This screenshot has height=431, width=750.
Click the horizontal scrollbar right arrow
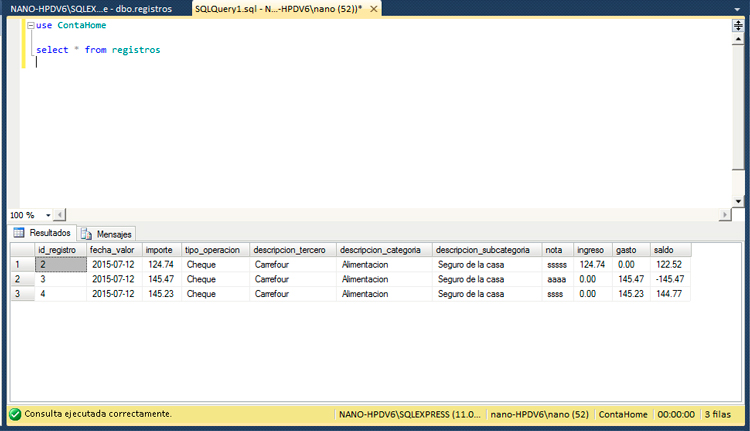(x=725, y=215)
